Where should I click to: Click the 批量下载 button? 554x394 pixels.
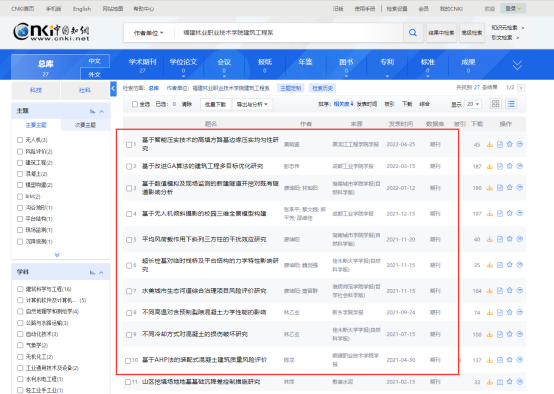[x=216, y=104]
